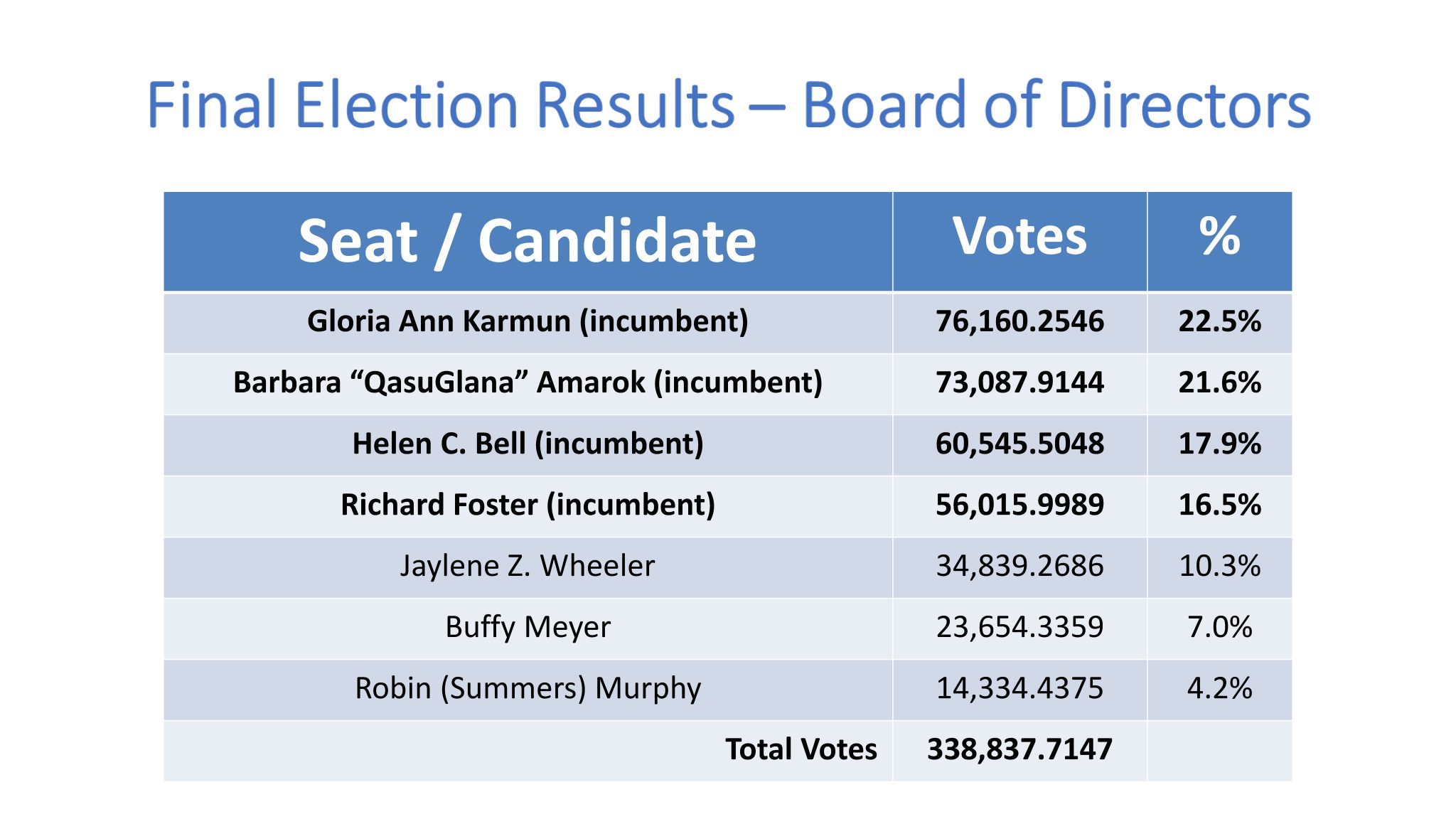Click vote count 73,087.9144
Image resolution: width=1456 pixels, height=819 pixels.
(x=1019, y=382)
